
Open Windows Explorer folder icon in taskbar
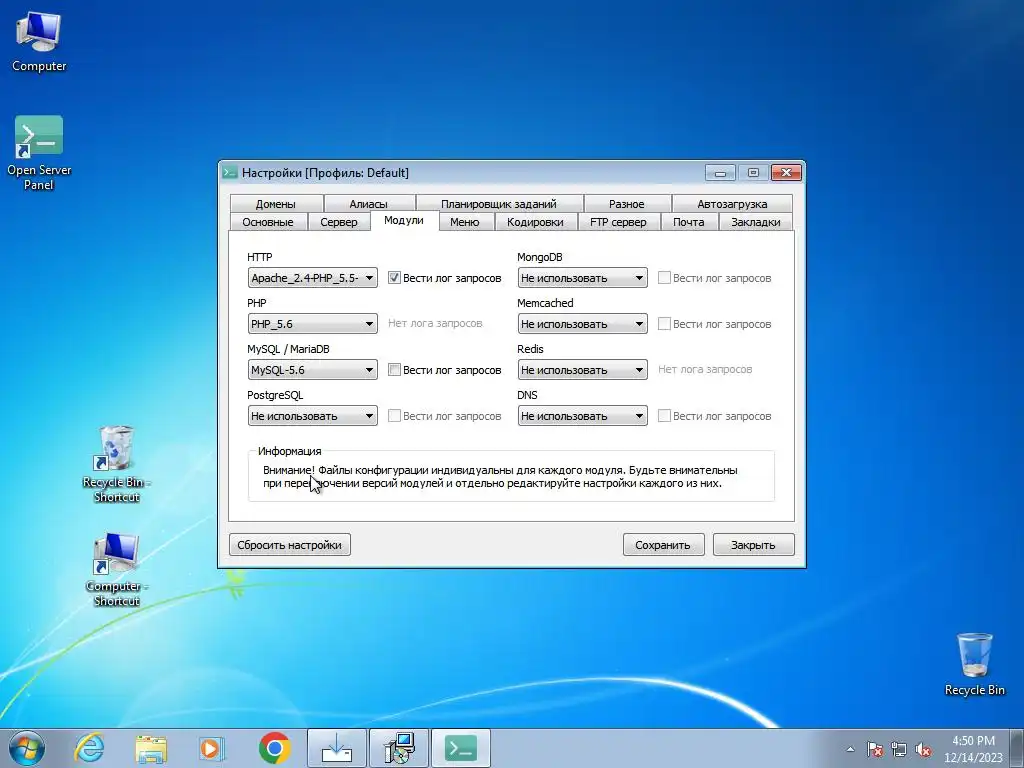[151, 748]
